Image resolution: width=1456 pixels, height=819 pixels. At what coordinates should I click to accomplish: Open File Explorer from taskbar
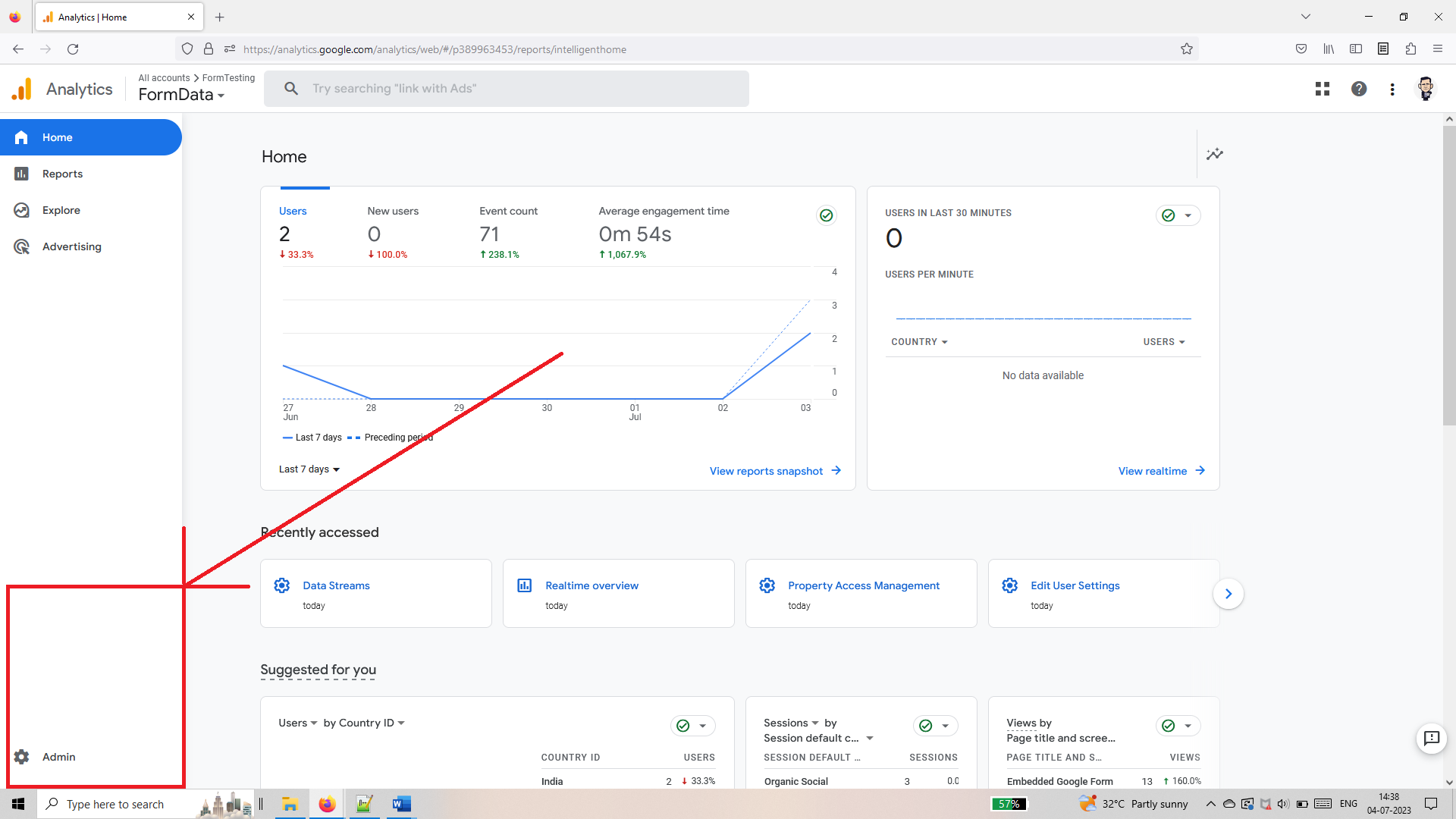pos(290,804)
